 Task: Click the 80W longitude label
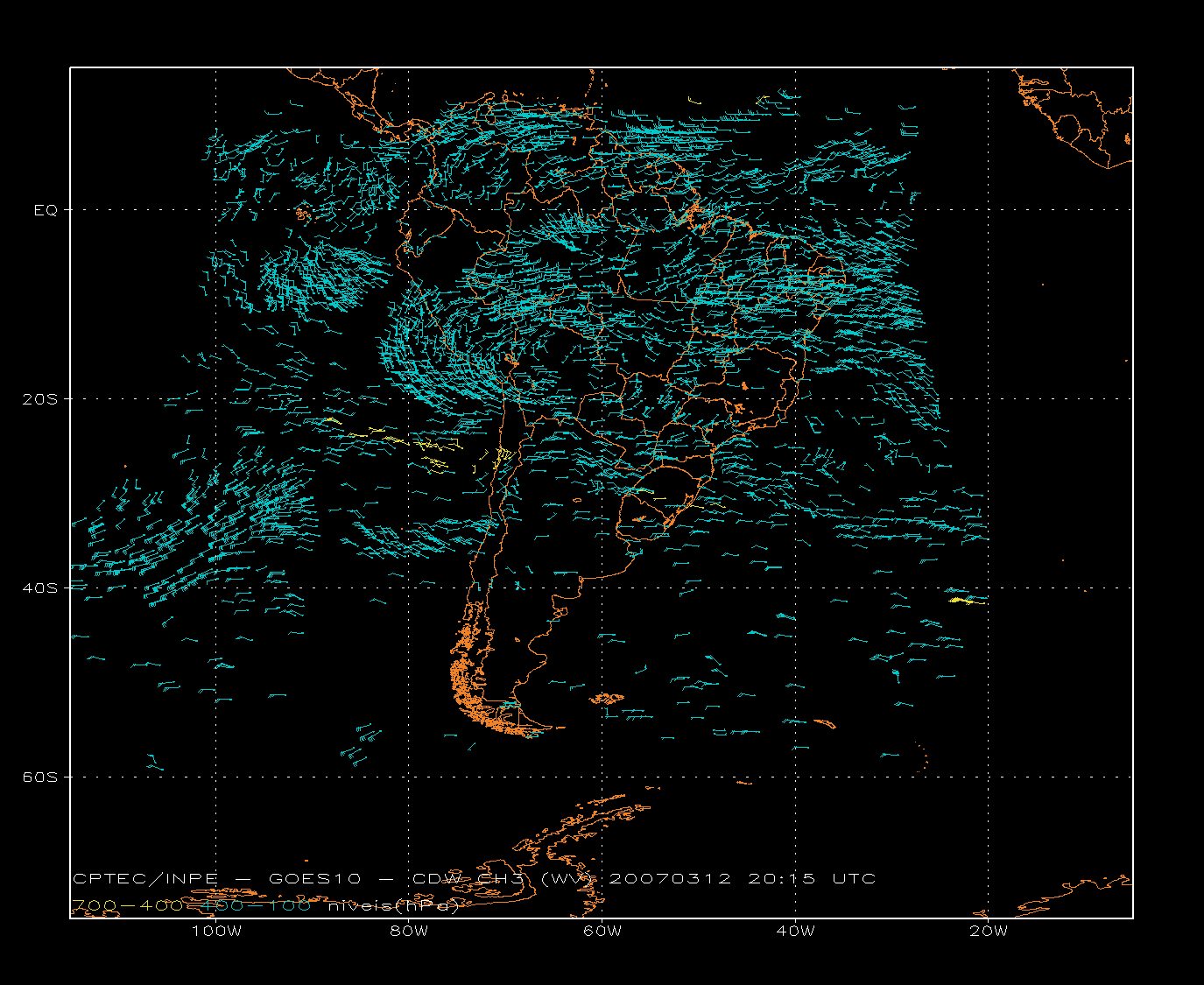(x=409, y=931)
